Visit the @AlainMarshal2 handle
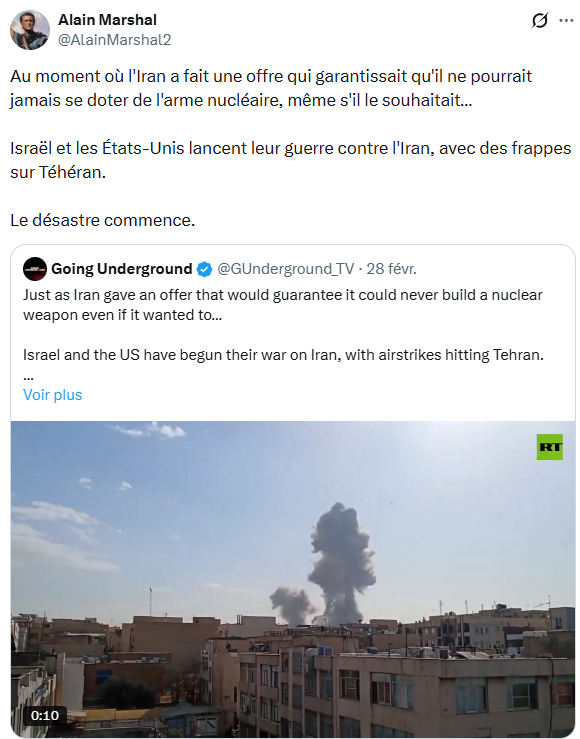This screenshot has width=580, height=739. [x=114, y=40]
